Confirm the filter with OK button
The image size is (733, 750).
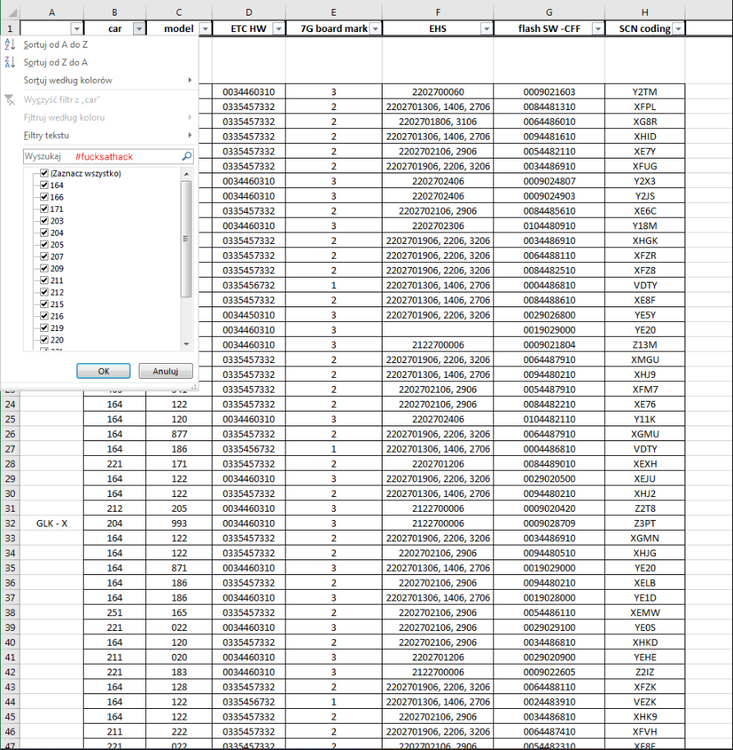coord(103,371)
